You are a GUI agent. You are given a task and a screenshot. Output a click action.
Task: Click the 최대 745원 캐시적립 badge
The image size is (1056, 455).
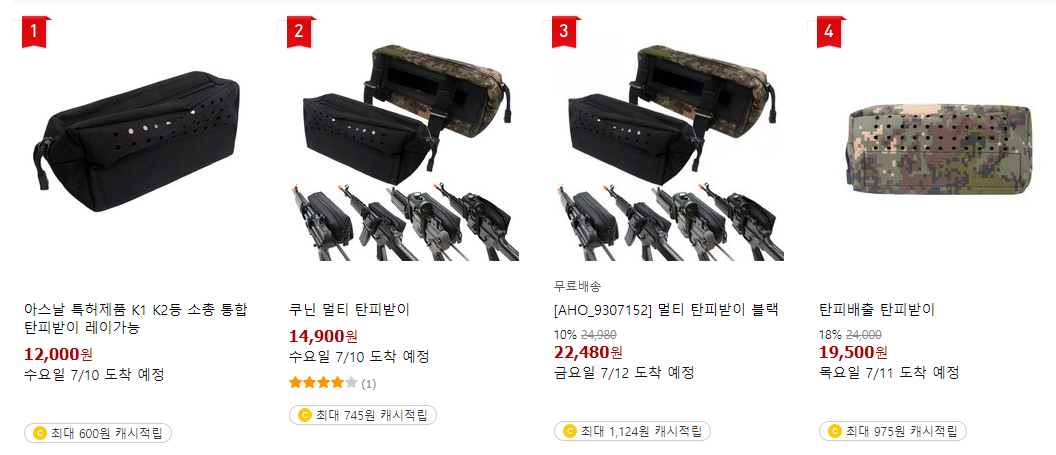363,415
